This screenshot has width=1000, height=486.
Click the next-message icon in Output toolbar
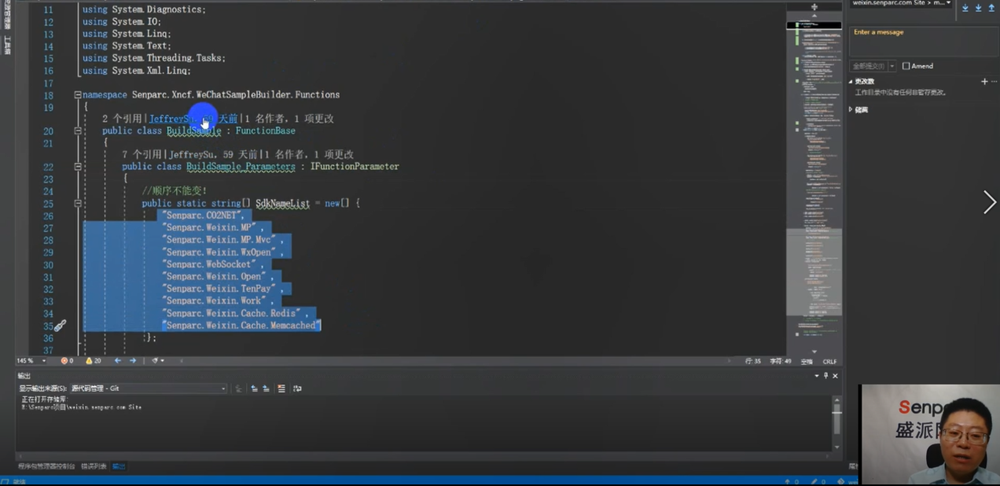pyautogui.click(x=266, y=388)
